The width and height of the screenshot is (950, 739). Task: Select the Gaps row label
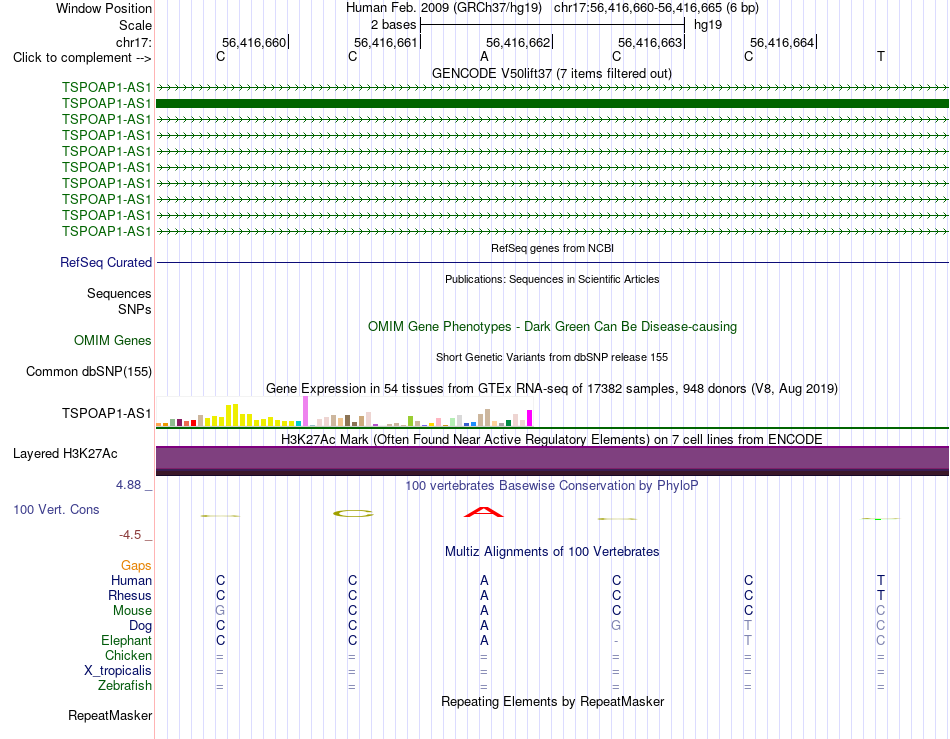tap(136, 565)
